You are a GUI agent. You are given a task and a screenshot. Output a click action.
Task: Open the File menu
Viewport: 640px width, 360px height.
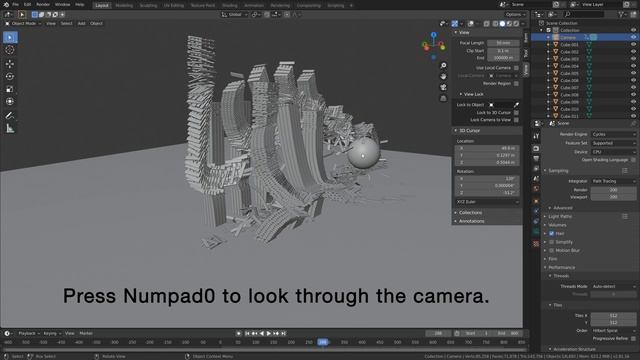[16, 4]
